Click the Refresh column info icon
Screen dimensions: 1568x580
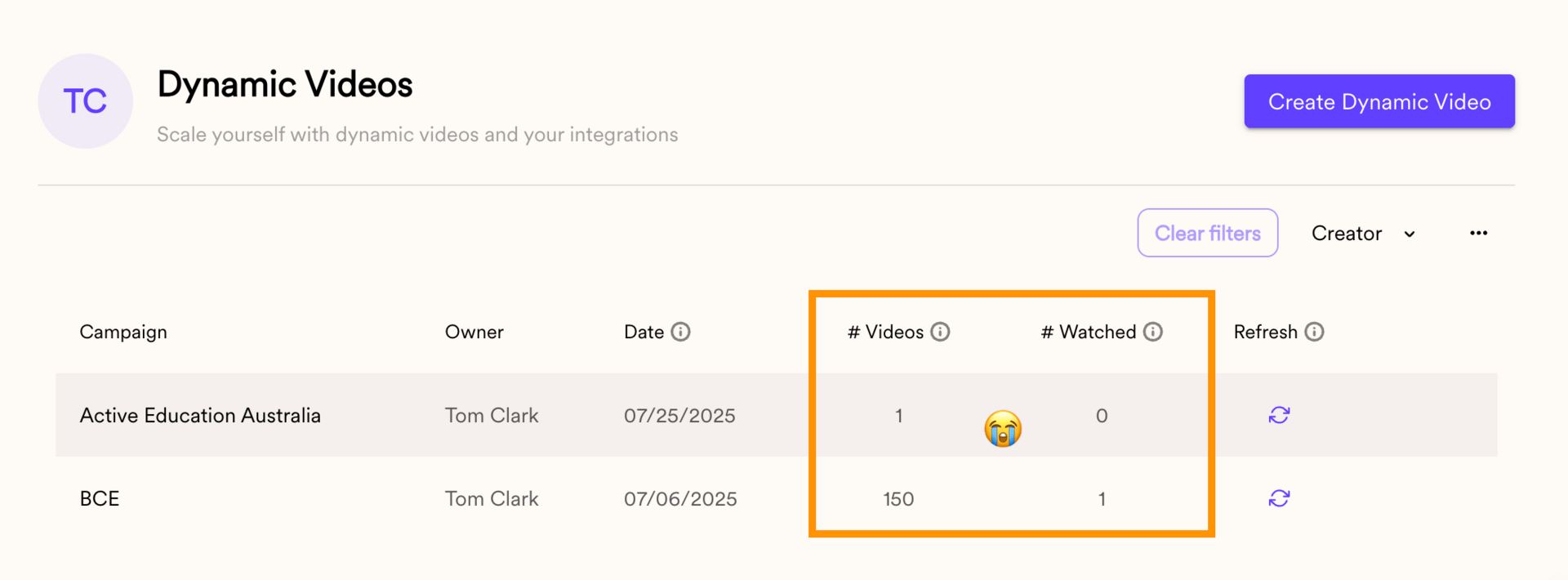click(x=1314, y=332)
